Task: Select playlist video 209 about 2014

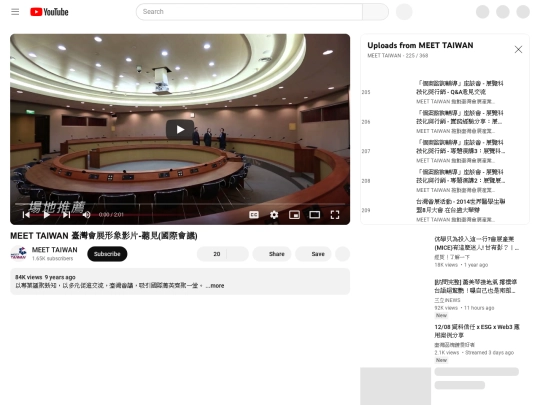Action: (x=445, y=210)
